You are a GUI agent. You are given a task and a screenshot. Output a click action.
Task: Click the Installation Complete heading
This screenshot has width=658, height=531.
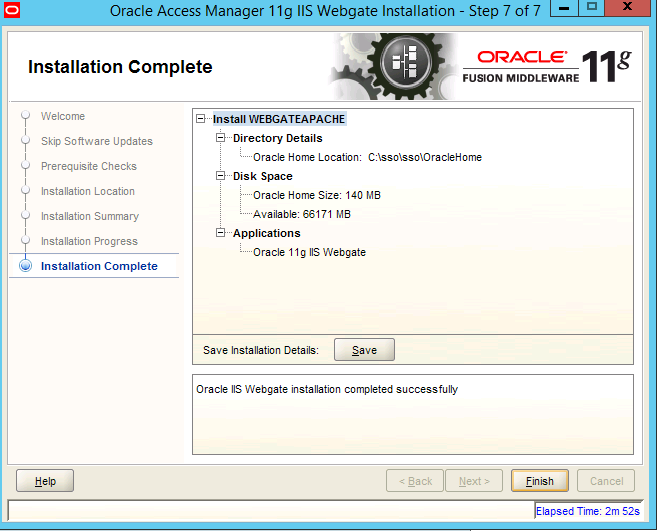tap(120, 67)
